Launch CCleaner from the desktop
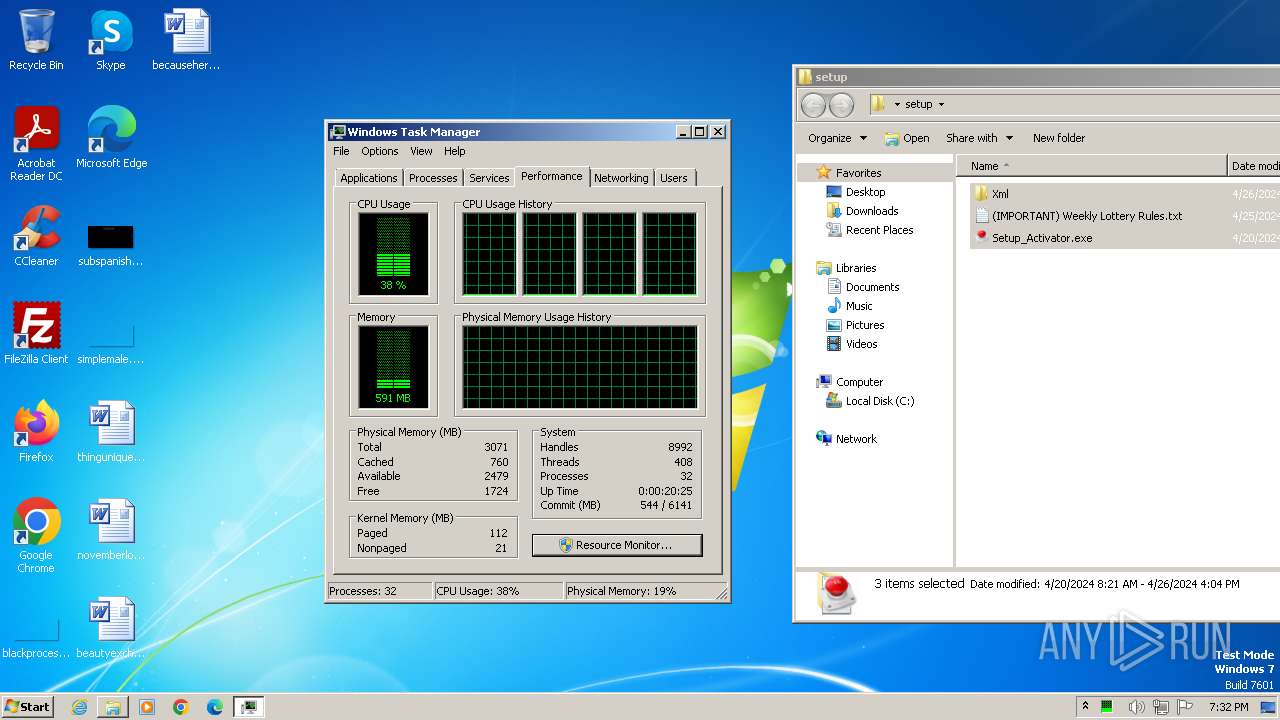 point(36,236)
